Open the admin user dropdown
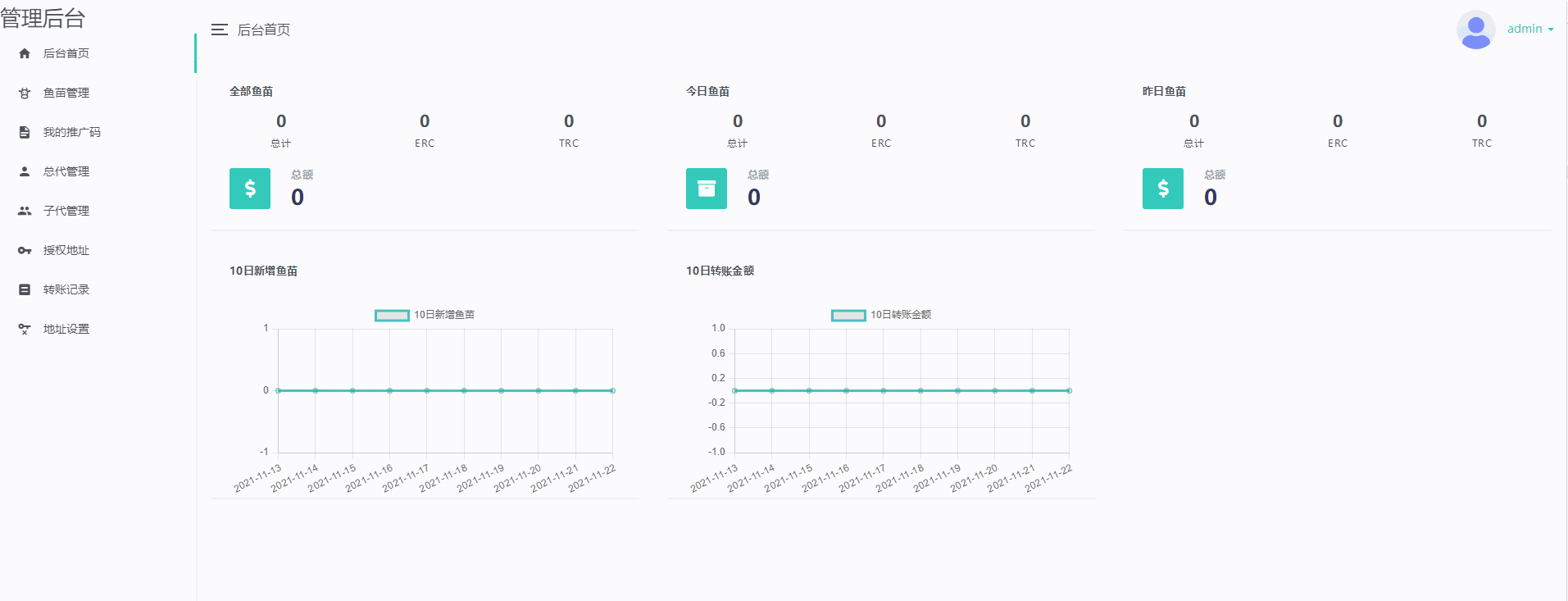The width and height of the screenshot is (1568, 601). (1529, 29)
